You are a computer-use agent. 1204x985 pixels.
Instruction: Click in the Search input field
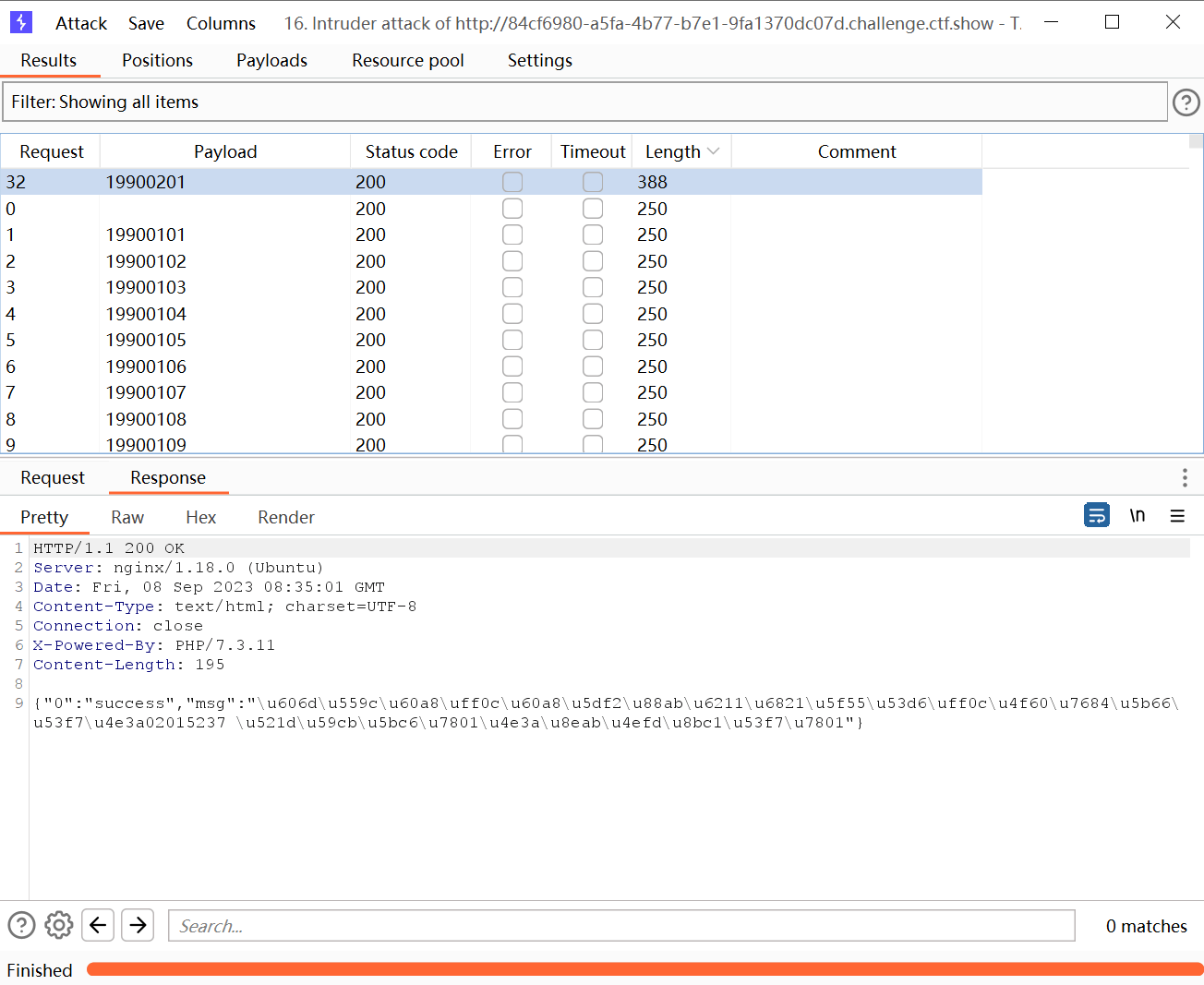click(620, 925)
